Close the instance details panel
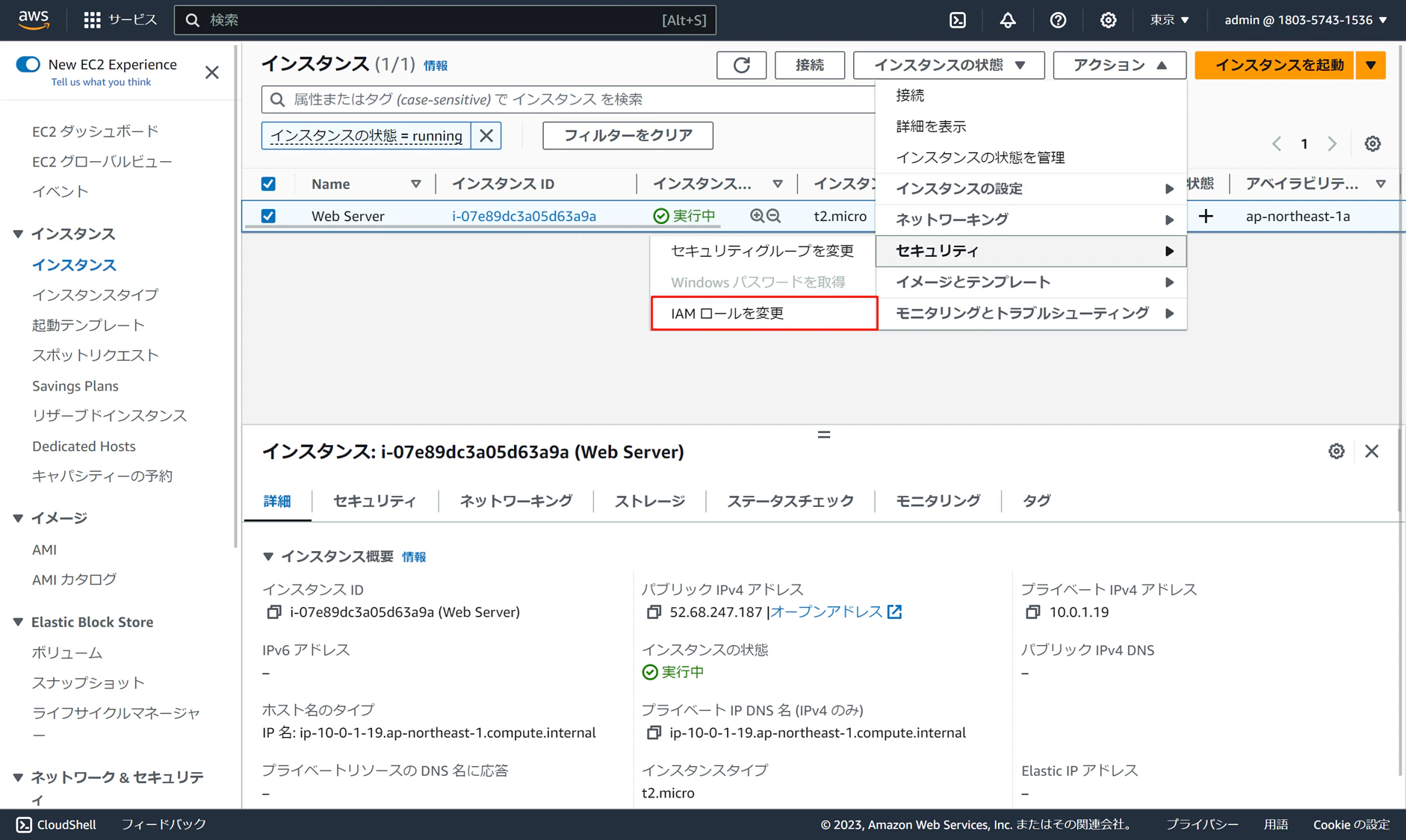1406x840 pixels. pyautogui.click(x=1372, y=451)
